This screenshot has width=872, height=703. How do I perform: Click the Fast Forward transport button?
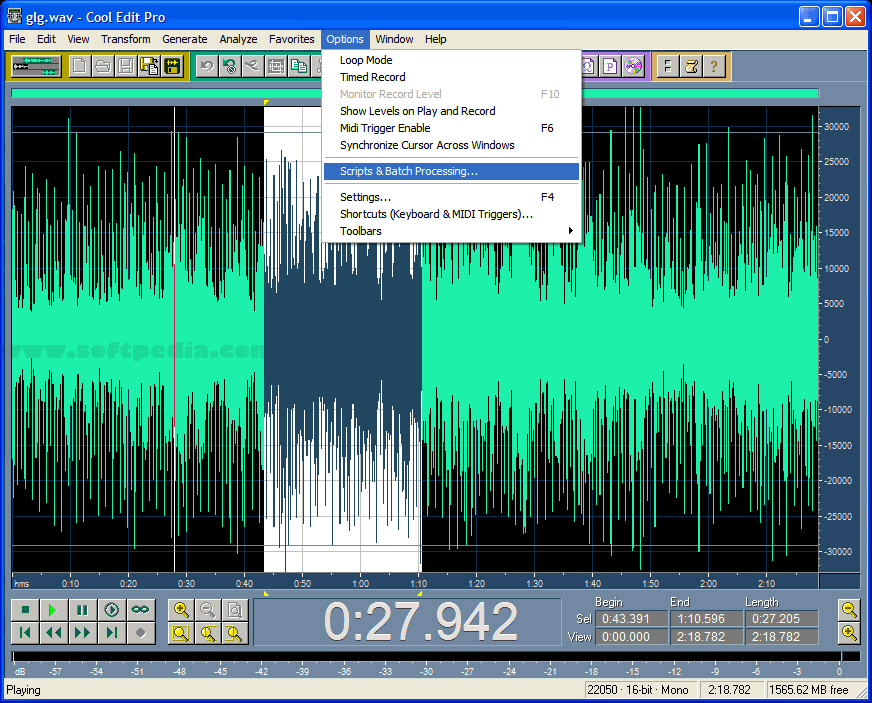tap(83, 633)
